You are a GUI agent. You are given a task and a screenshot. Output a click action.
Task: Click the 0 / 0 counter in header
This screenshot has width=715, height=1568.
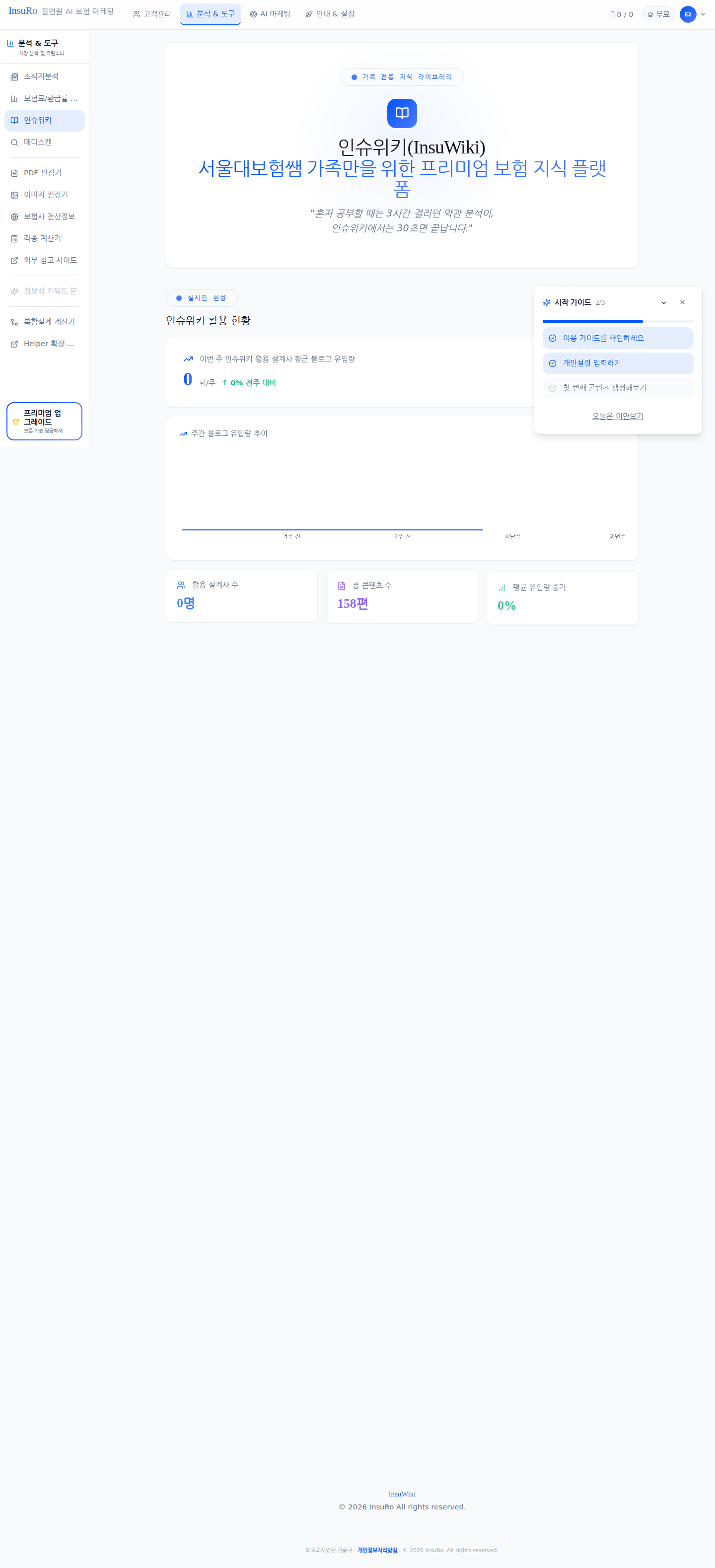click(x=621, y=14)
